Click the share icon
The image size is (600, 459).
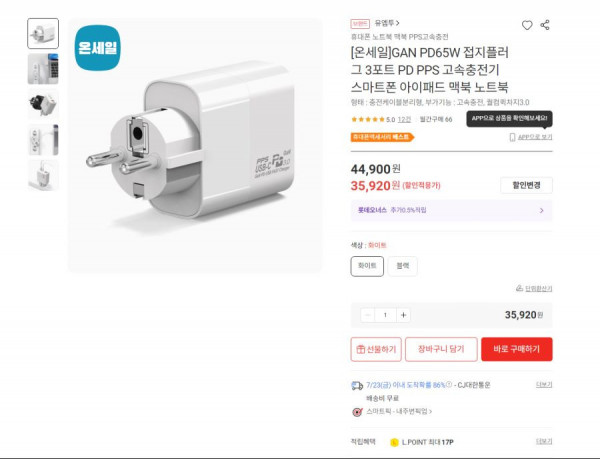tap(545, 25)
